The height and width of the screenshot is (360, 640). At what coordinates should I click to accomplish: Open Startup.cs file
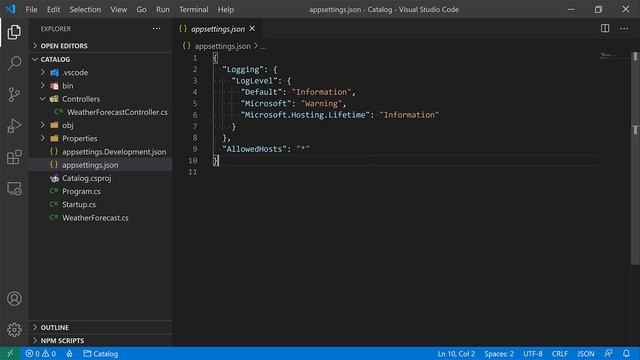100,204
